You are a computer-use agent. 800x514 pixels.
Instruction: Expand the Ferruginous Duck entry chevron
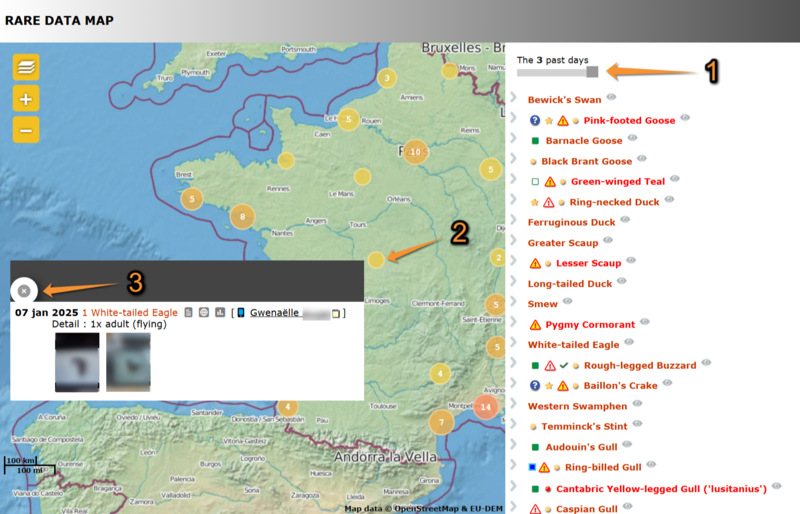coord(513,223)
